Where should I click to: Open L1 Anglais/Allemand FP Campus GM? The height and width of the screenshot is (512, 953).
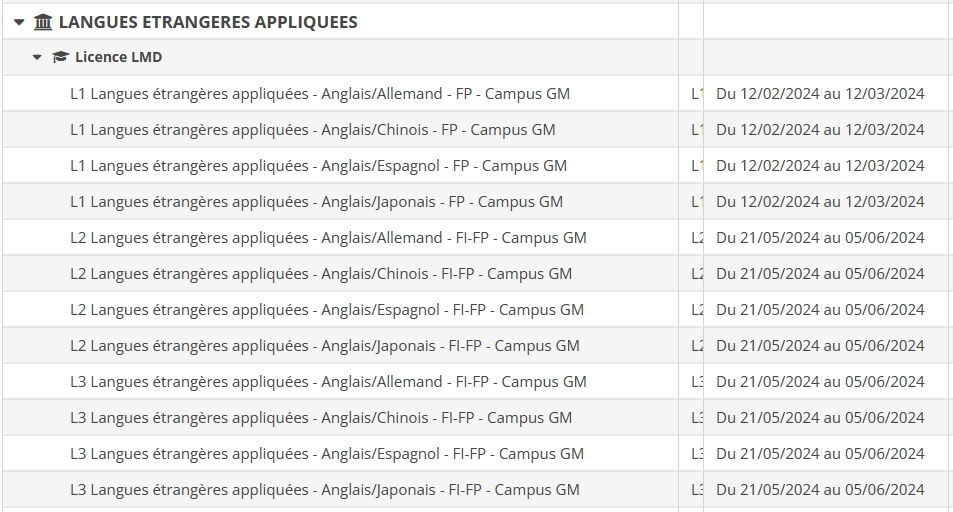(x=320, y=94)
